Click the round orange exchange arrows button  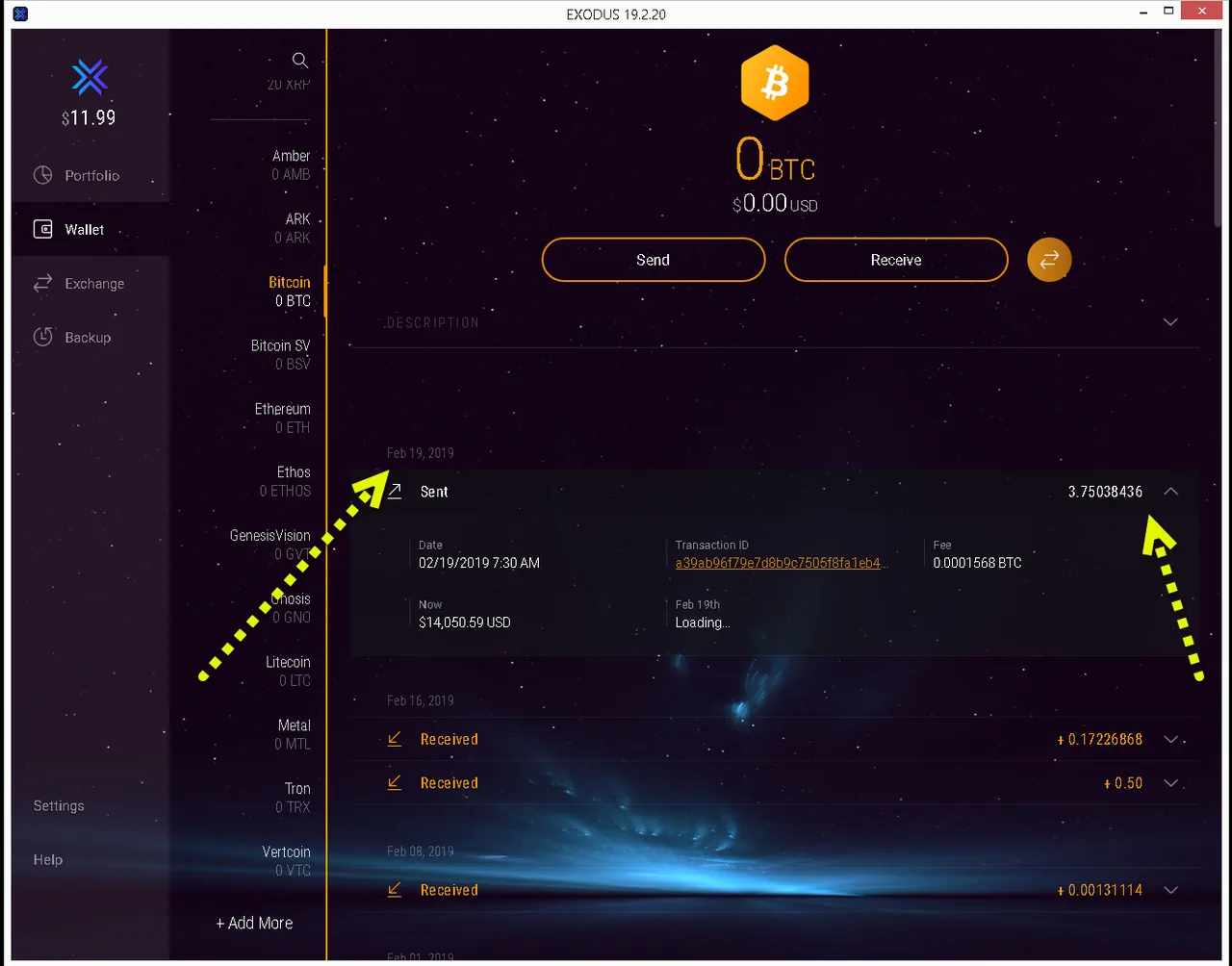tap(1049, 260)
